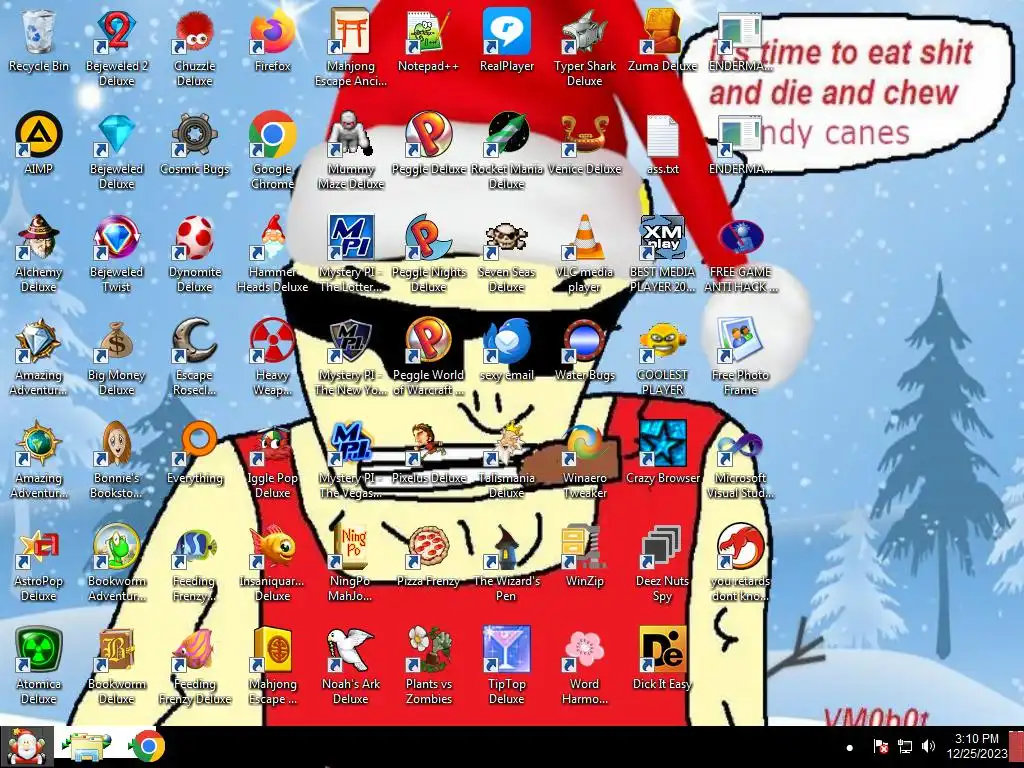Click the Heavy Weapon radiation icon
Image resolution: width=1024 pixels, height=768 pixels.
272,340
